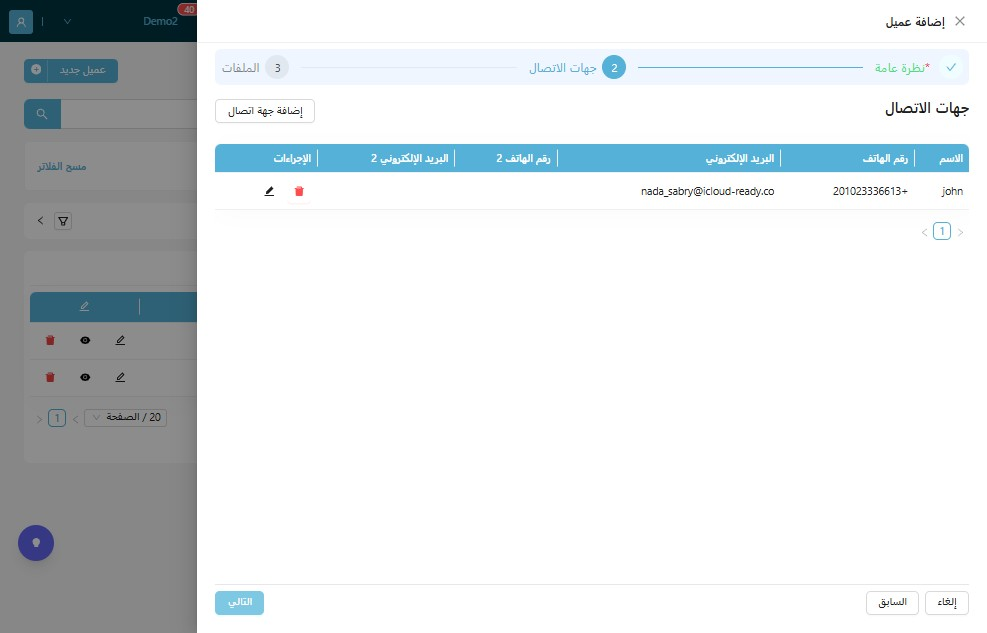Click the search magnifier button in background
This screenshot has width=987, height=633.
point(42,114)
